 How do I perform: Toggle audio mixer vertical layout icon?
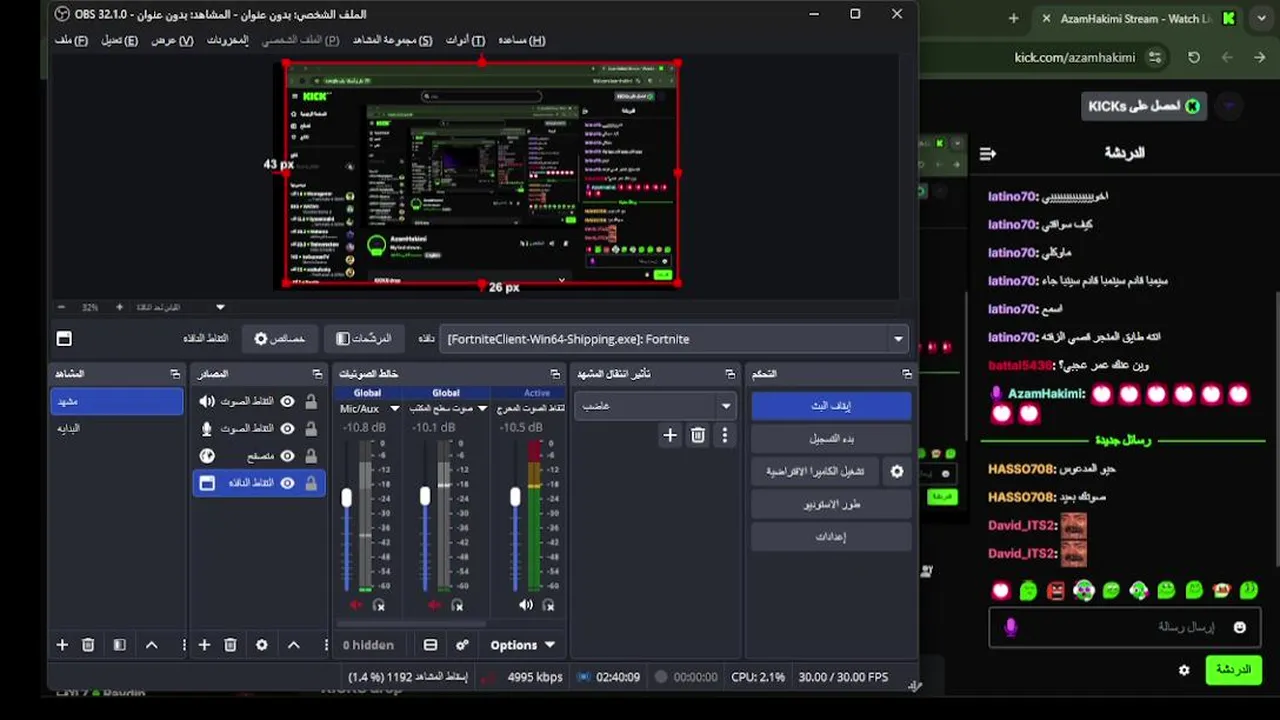coord(430,645)
